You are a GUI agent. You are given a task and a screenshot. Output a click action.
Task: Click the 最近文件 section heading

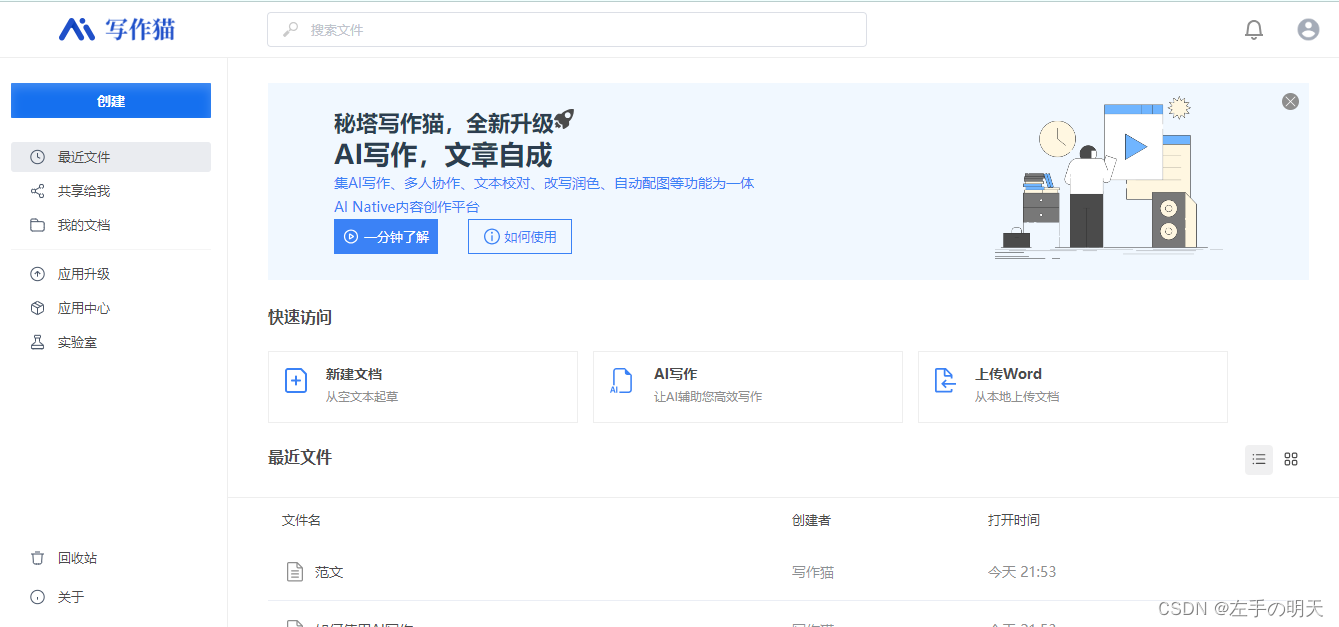coord(300,457)
